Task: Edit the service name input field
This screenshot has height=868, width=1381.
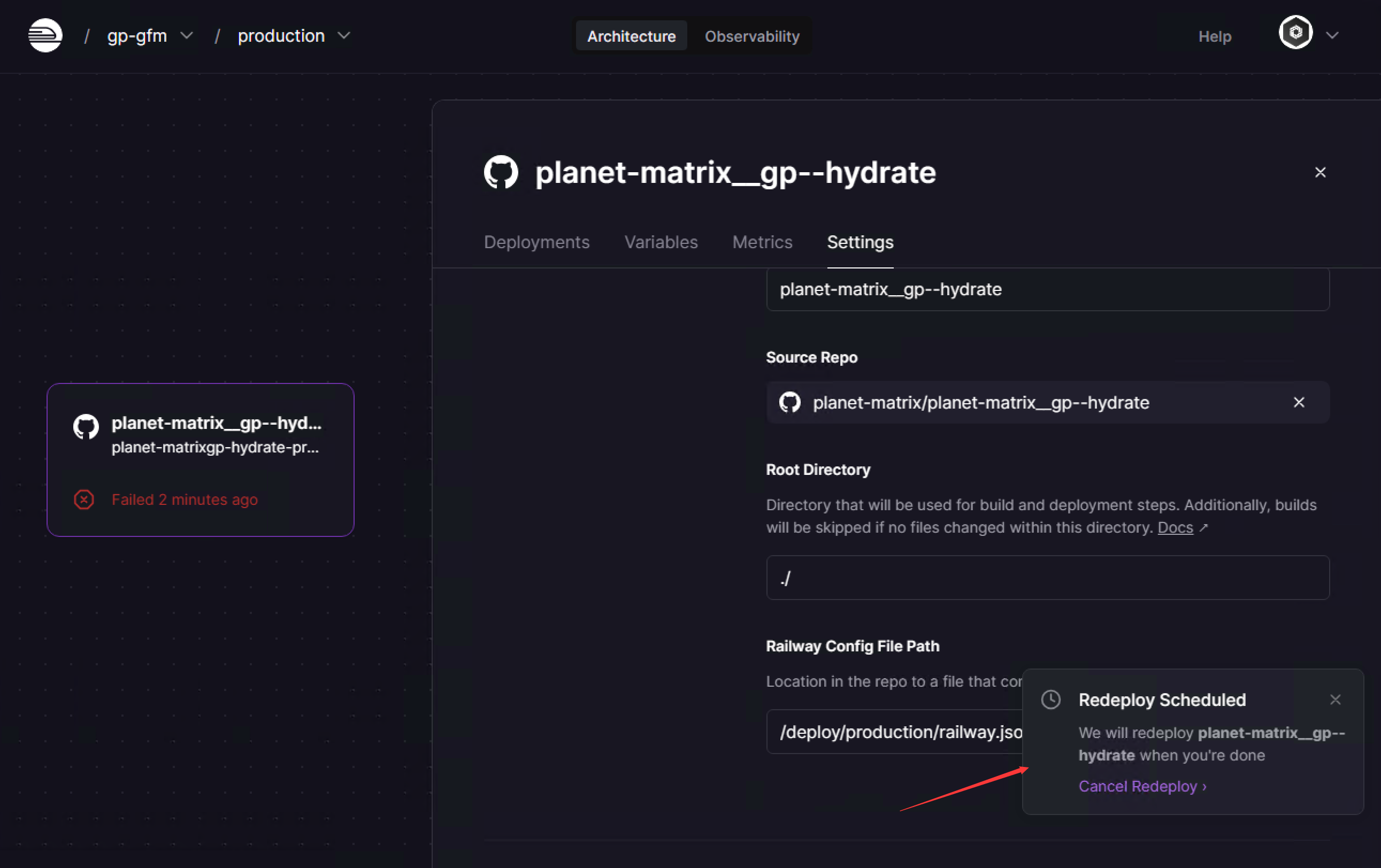Action: click(1047, 289)
